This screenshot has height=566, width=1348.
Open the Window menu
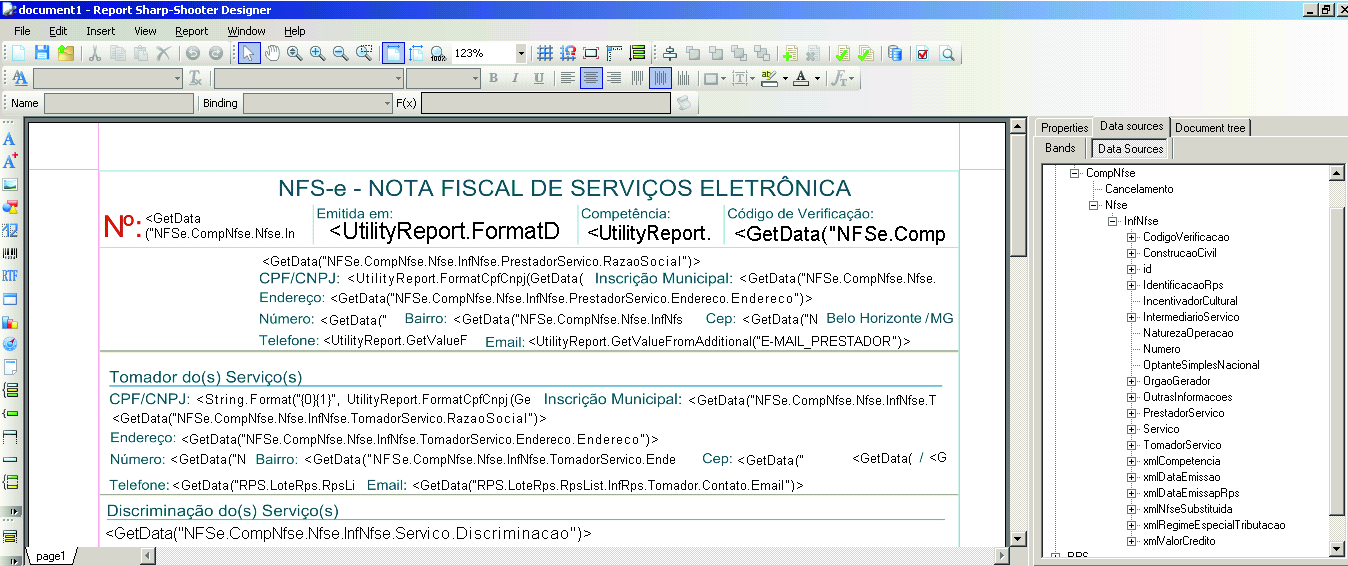coord(246,31)
